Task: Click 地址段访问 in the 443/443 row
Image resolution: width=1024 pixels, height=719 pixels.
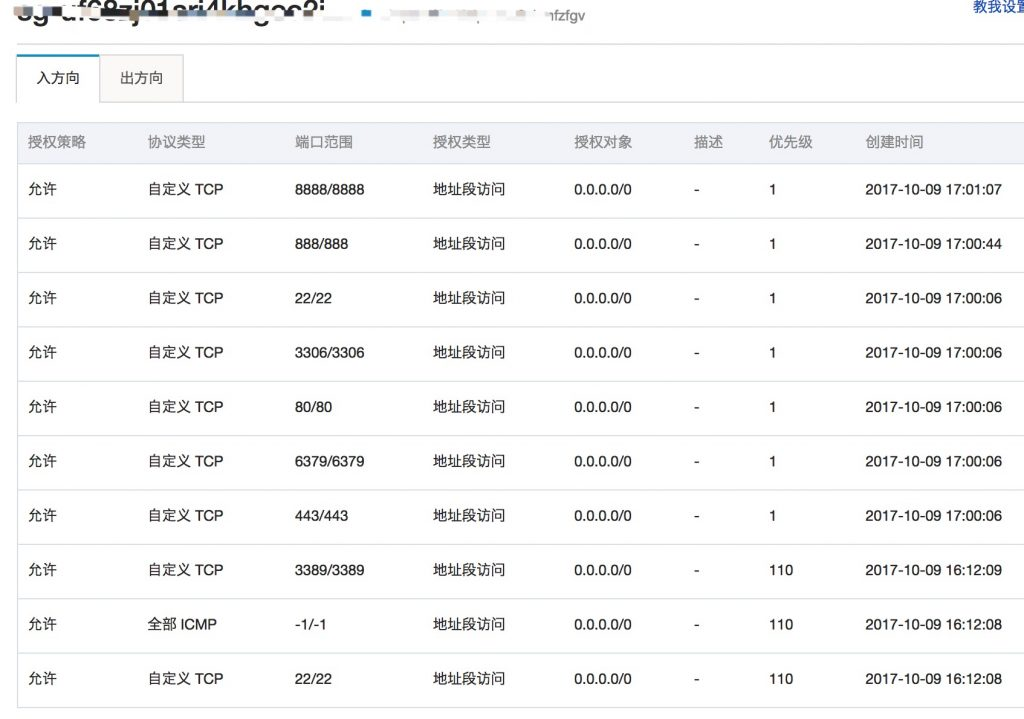Action: pyautogui.click(x=469, y=516)
